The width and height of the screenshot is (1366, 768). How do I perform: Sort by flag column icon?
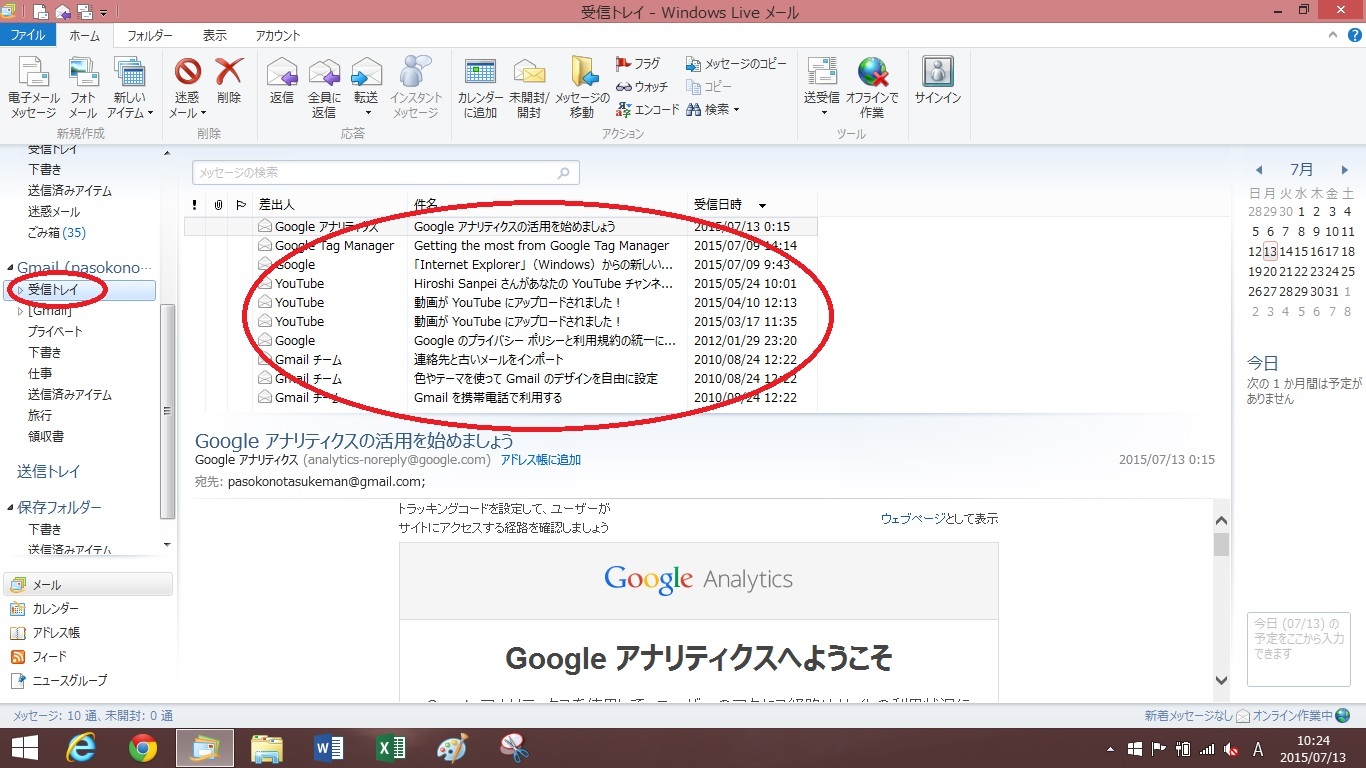pyautogui.click(x=241, y=204)
